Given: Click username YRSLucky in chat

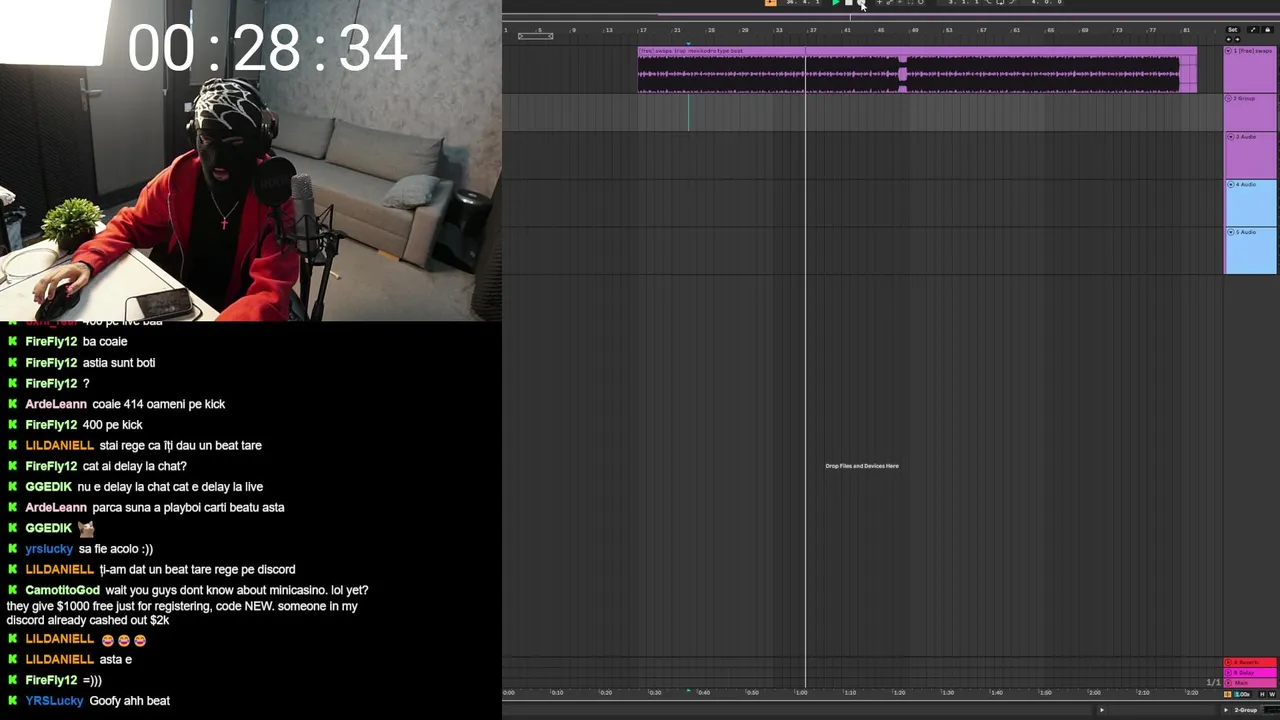Looking at the screenshot, I should point(54,701).
